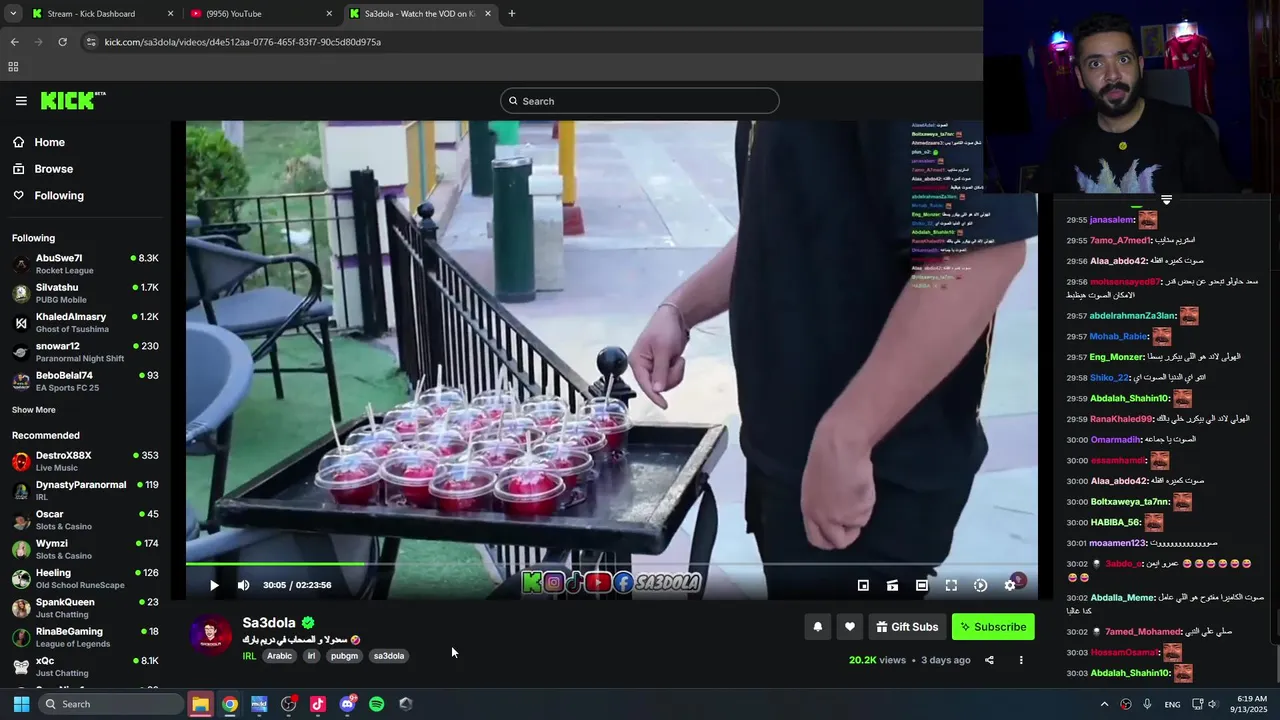The height and width of the screenshot is (720, 1280).
Task: Enter fullscreen on the video player
Action: click(951, 585)
